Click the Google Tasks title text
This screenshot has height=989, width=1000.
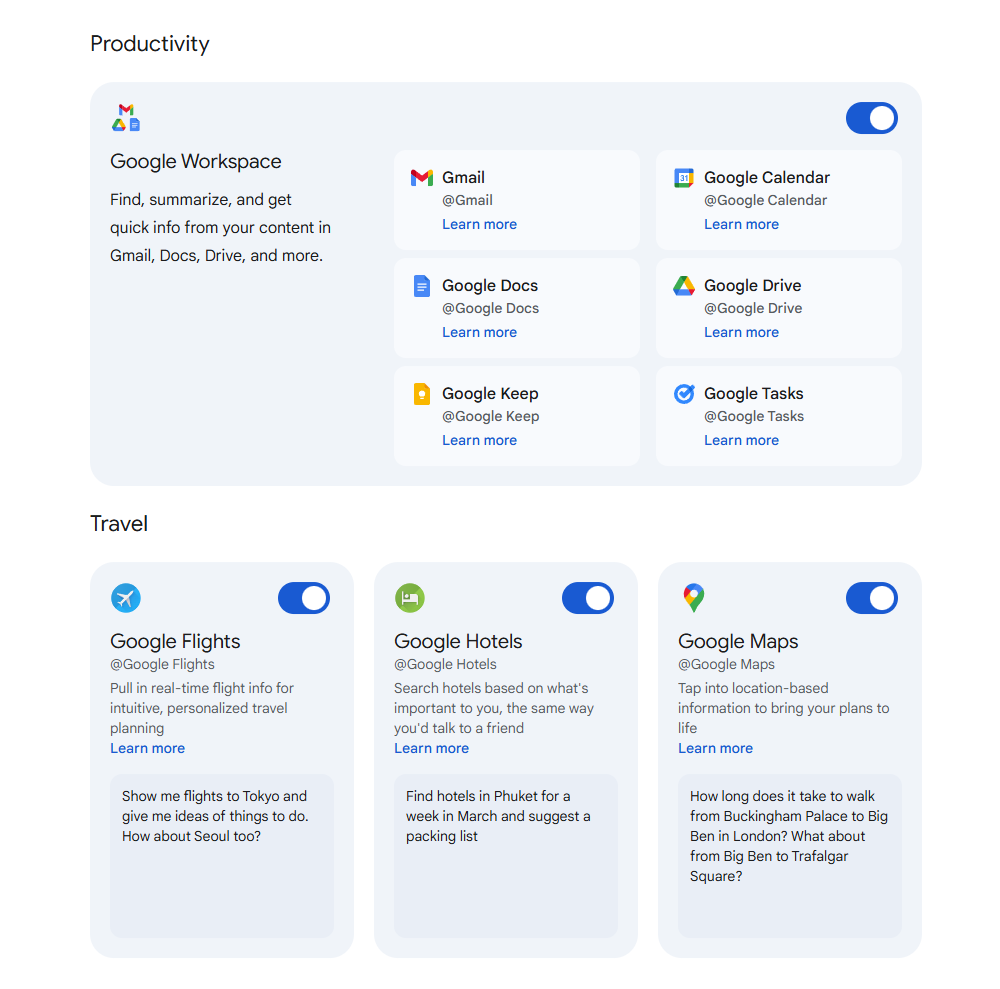(x=753, y=394)
